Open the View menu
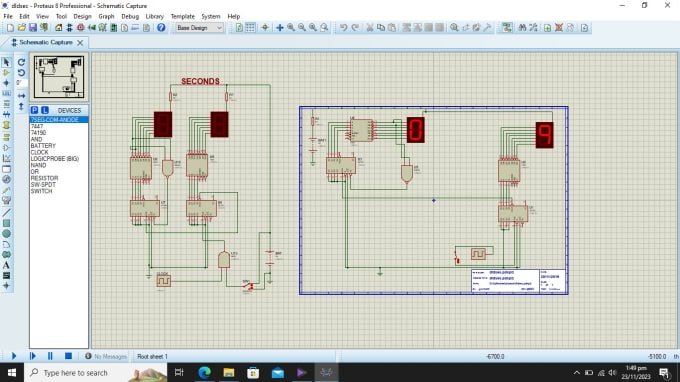The width and height of the screenshot is (680, 382). [x=42, y=16]
